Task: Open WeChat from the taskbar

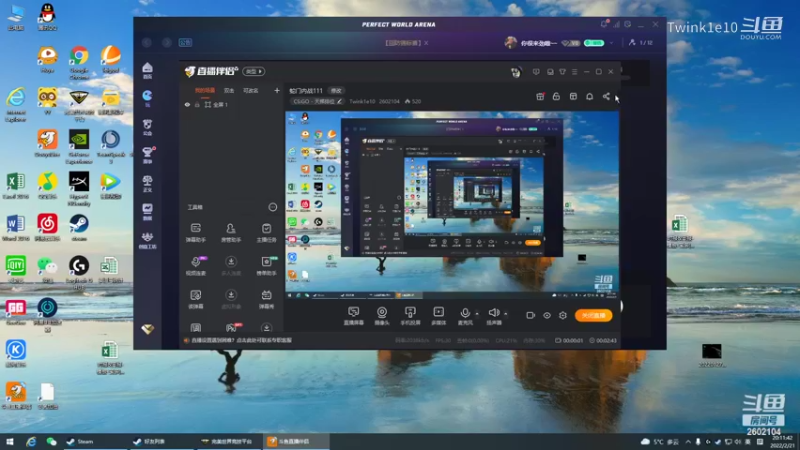Action: tap(51, 441)
